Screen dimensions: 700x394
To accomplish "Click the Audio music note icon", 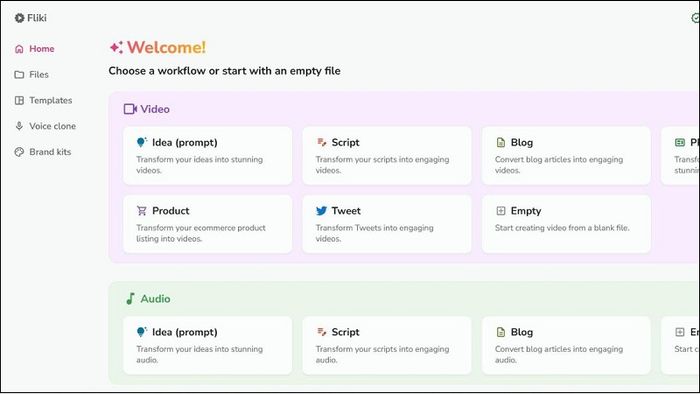I will [x=130, y=299].
